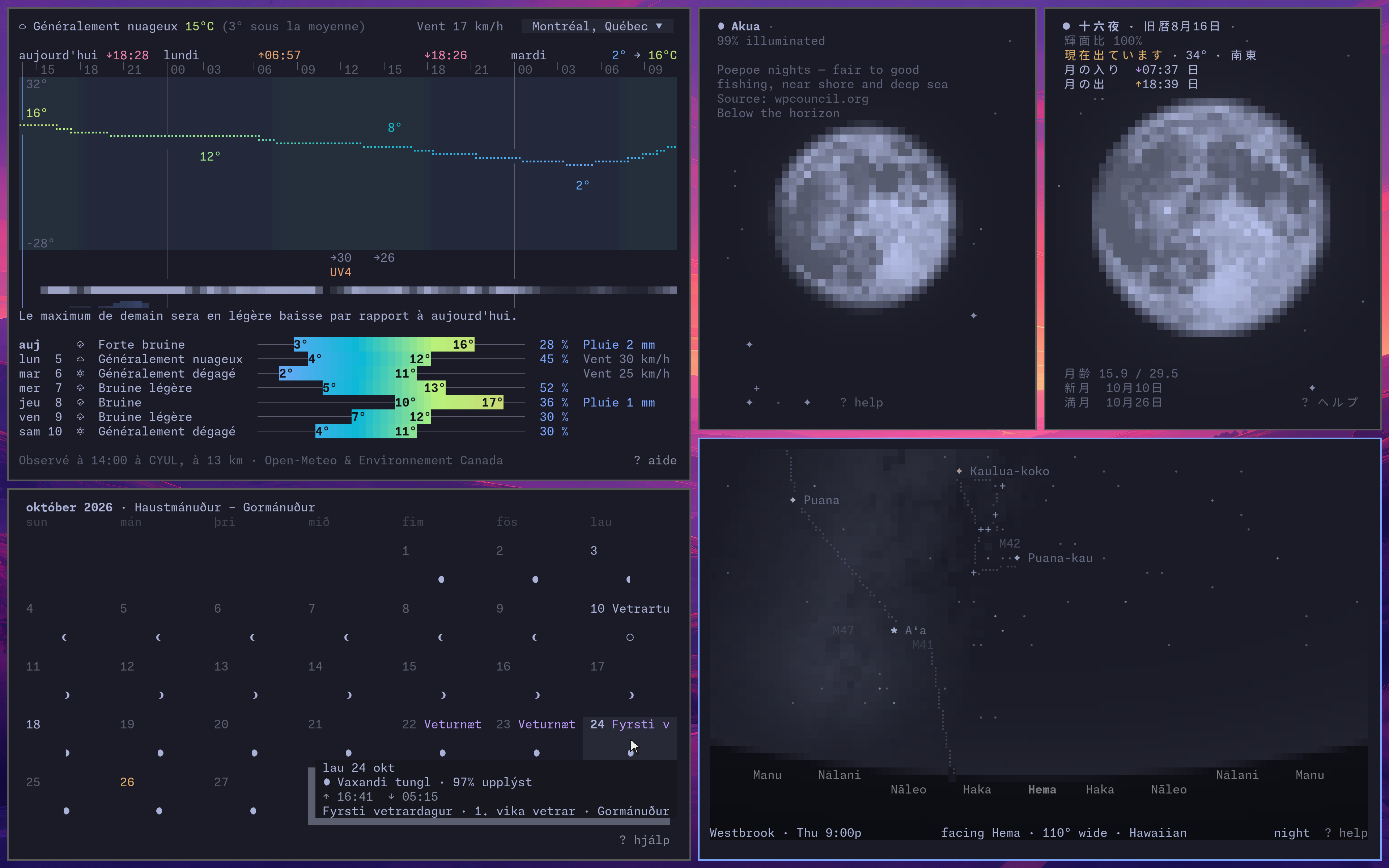Select October 18 in the calendar
Viewport: 1389px width, 868px height.
click(33, 724)
